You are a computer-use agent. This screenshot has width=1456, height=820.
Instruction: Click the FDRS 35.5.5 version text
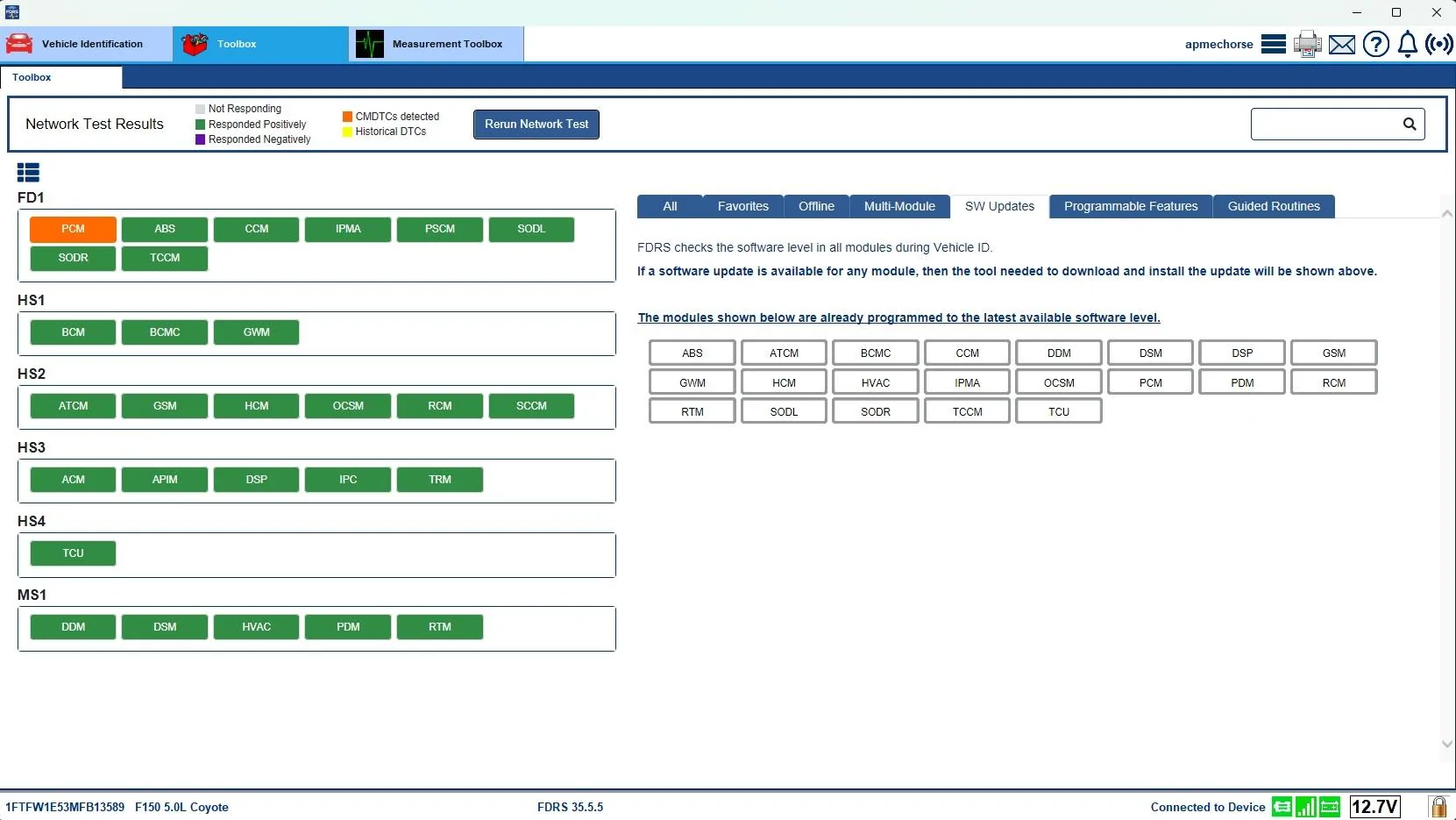tap(570, 807)
